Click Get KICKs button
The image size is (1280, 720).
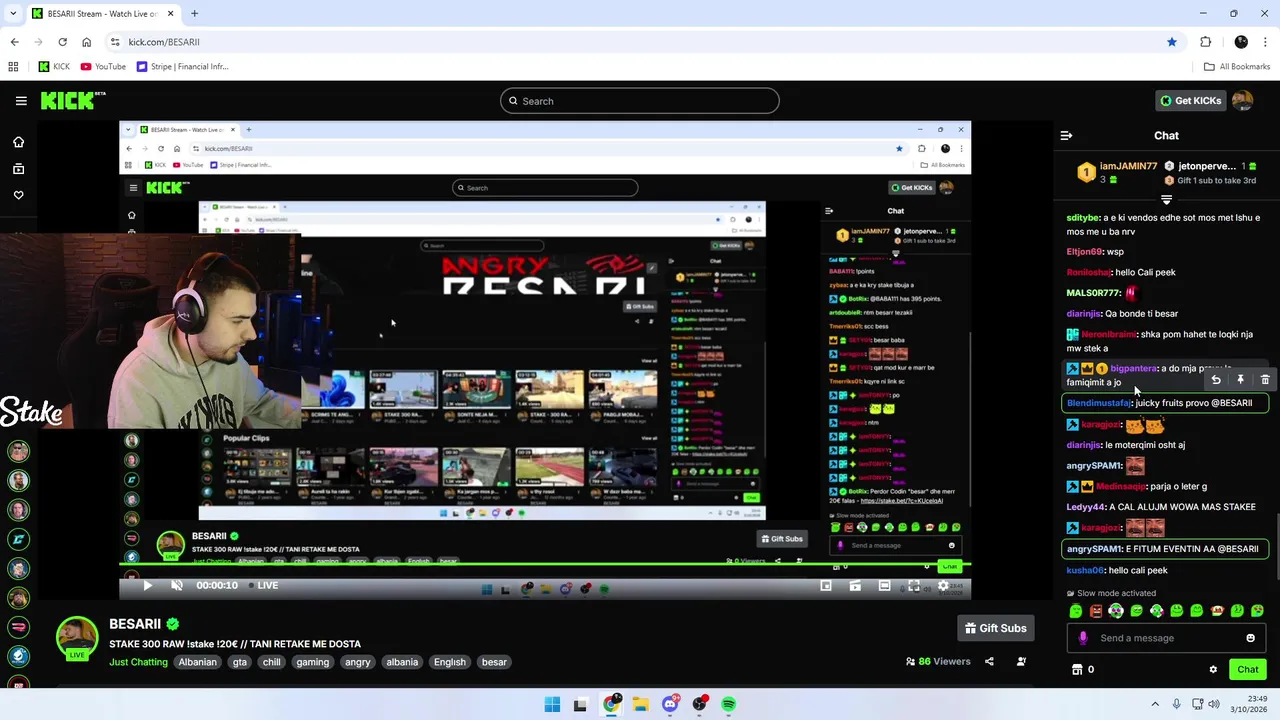click(x=1189, y=101)
